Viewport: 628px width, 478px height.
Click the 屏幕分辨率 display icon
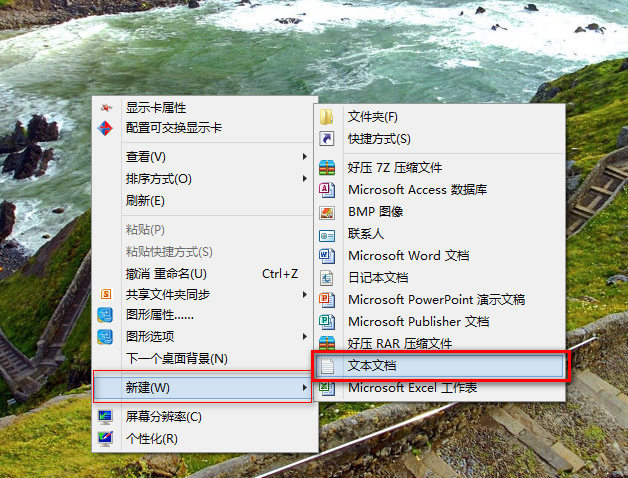[x=105, y=417]
